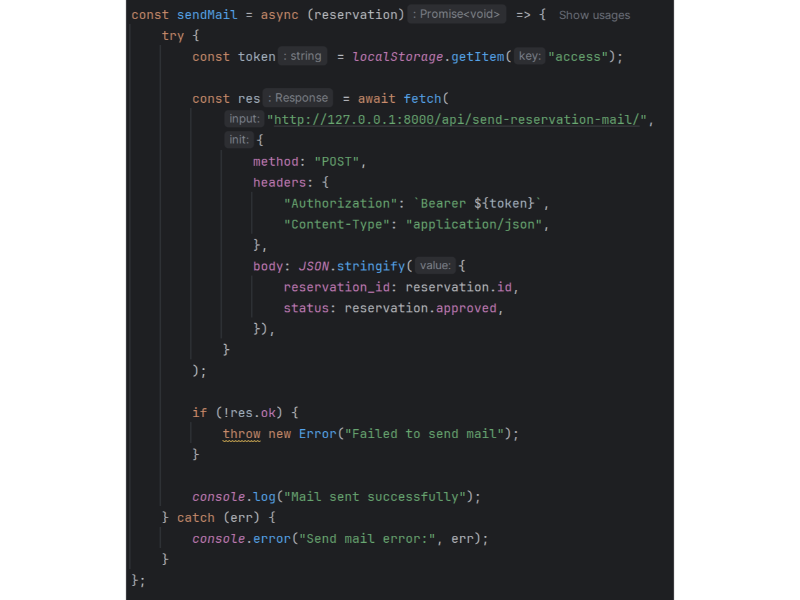Click the Response type hint beside res
The height and width of the screenshot is (600, 800).
coord(298,98)
